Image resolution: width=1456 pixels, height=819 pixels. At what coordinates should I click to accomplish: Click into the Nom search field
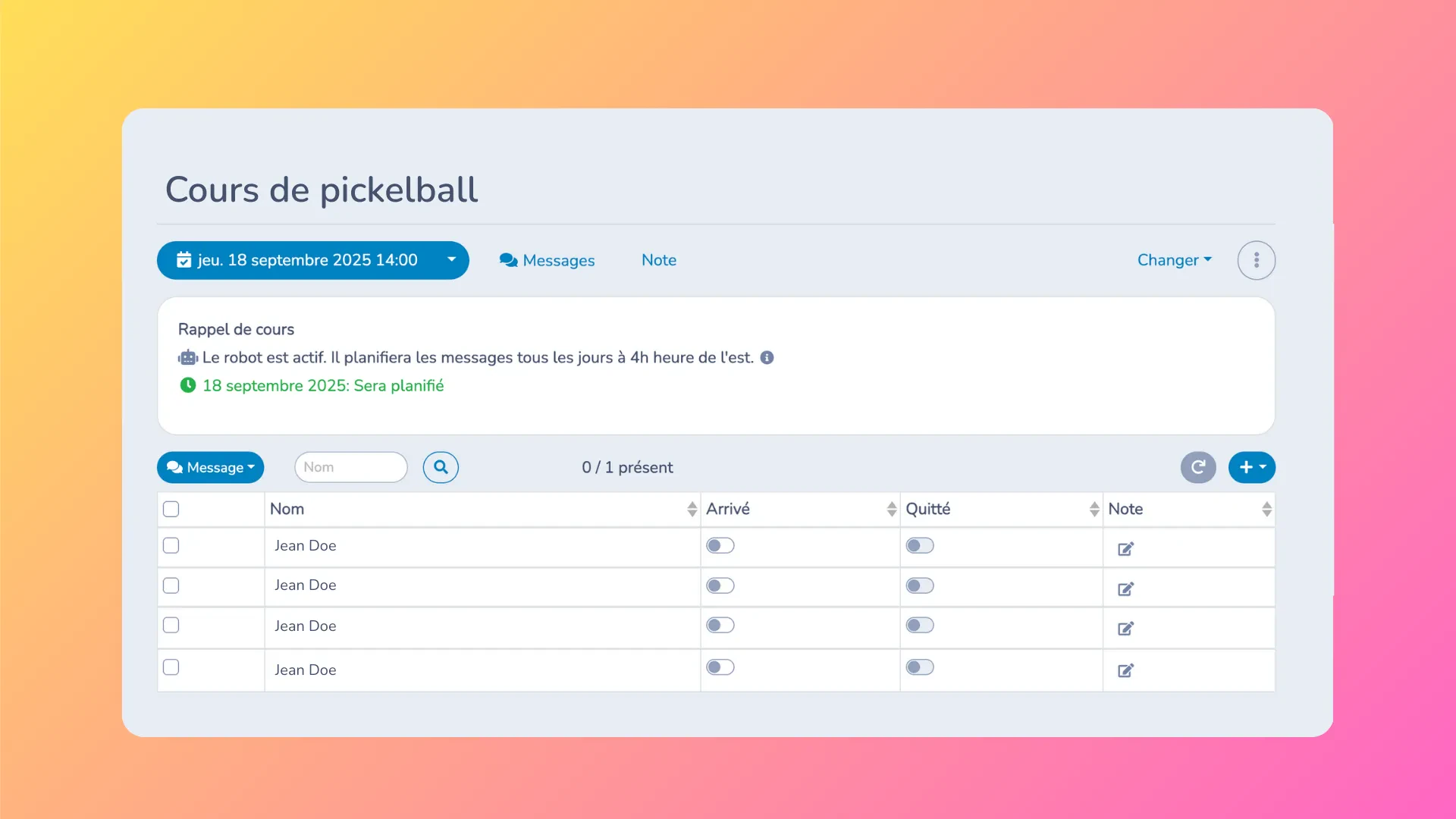click(350, 467)
